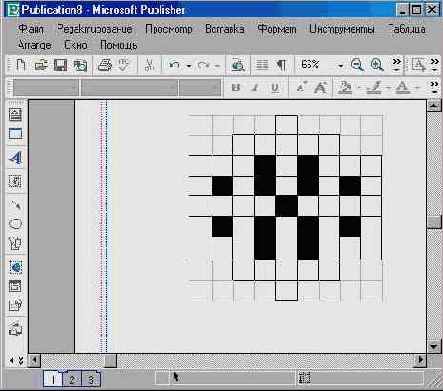This screenshot has height=391, width=443.
Task: Toggle special characters paragraph mark button
Action: click(x=282, y=65)
